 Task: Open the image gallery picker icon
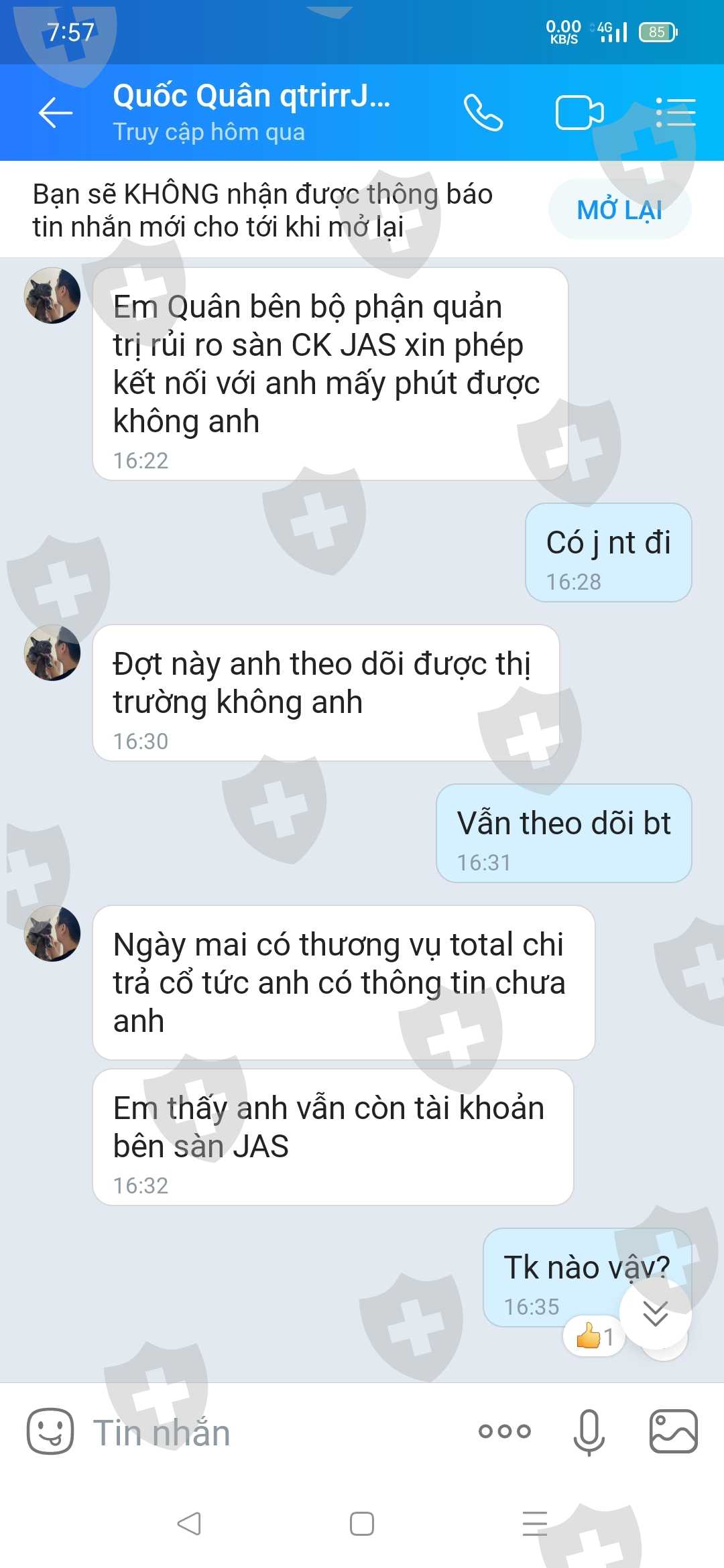(674, 1432)
